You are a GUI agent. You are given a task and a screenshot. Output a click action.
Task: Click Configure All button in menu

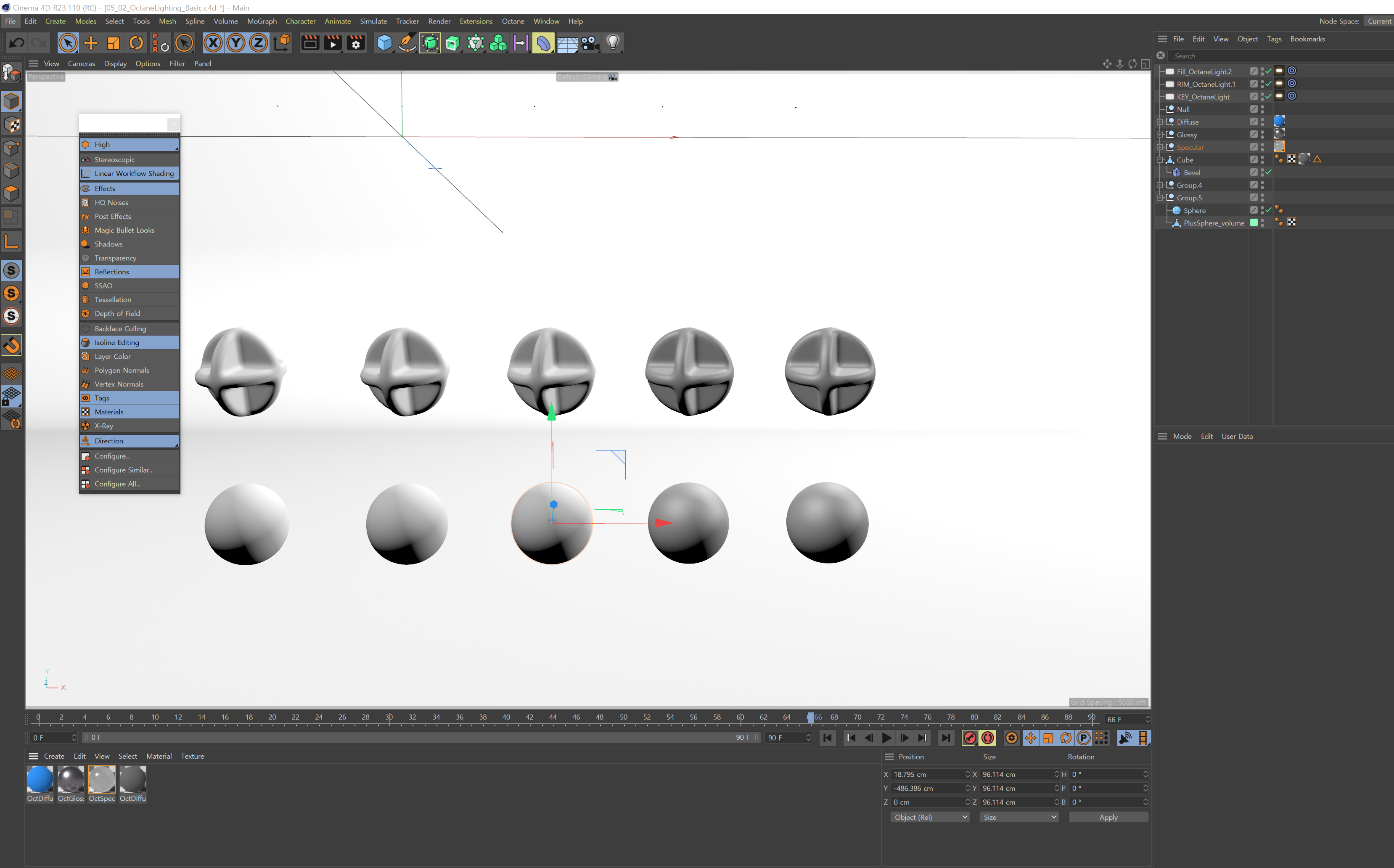[117, 483]
